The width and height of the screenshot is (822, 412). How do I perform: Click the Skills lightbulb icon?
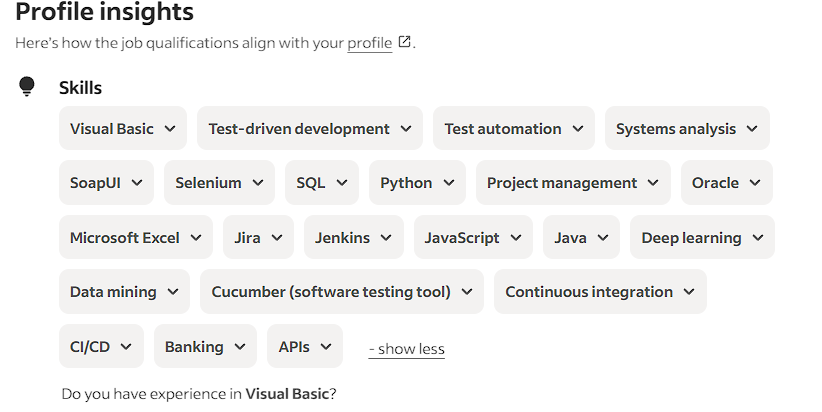[x=27, y=86]
